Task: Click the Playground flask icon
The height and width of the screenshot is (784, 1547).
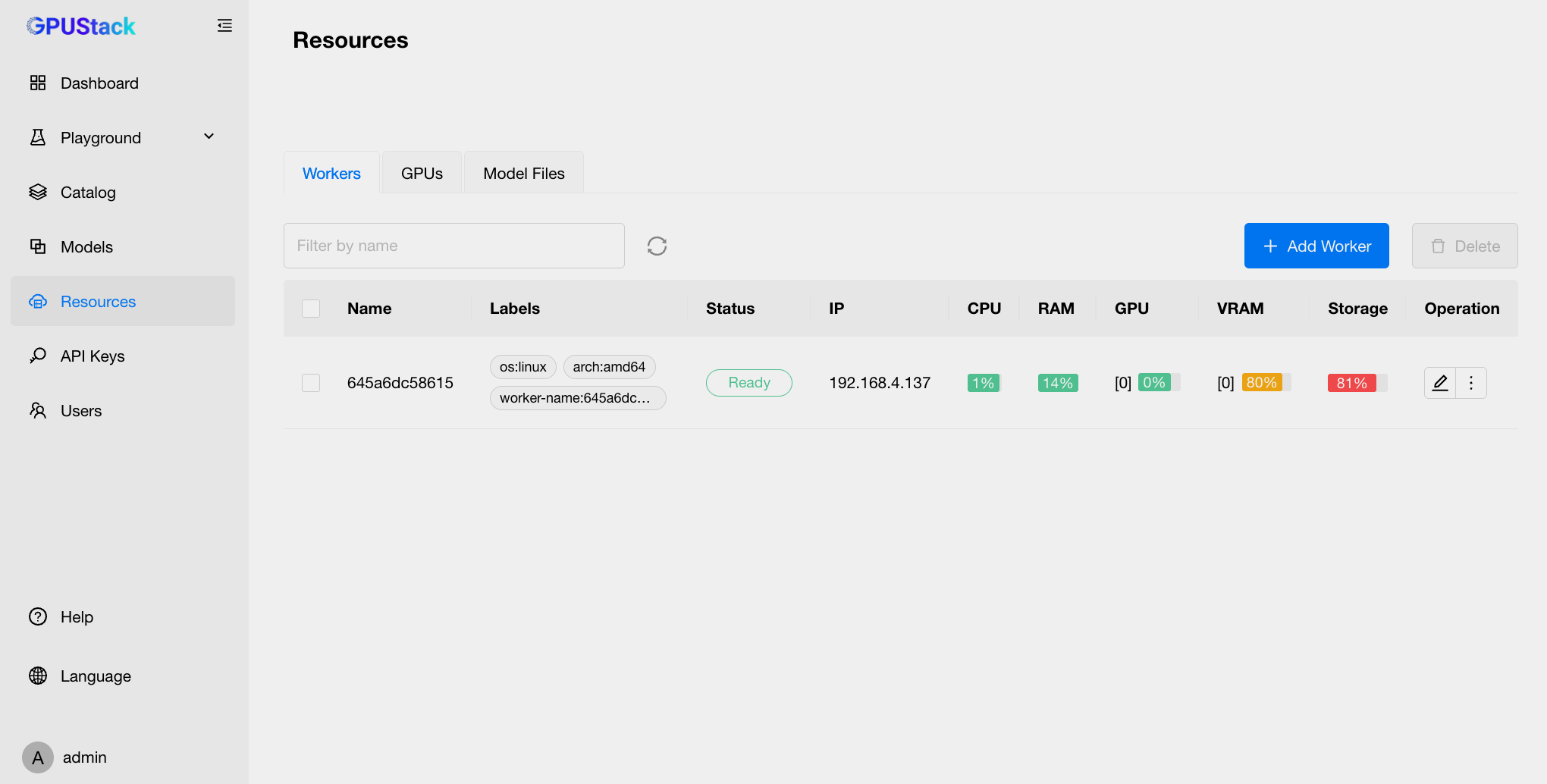Action: (x=38, y=137)
